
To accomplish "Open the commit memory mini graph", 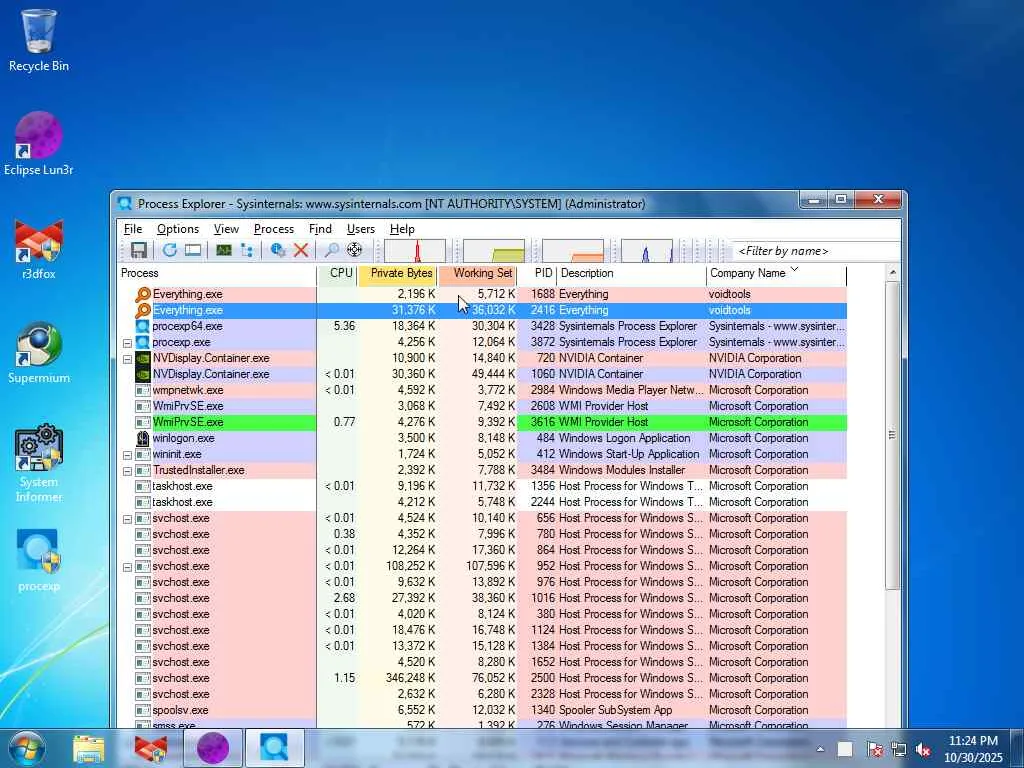I will coord(494,251).
